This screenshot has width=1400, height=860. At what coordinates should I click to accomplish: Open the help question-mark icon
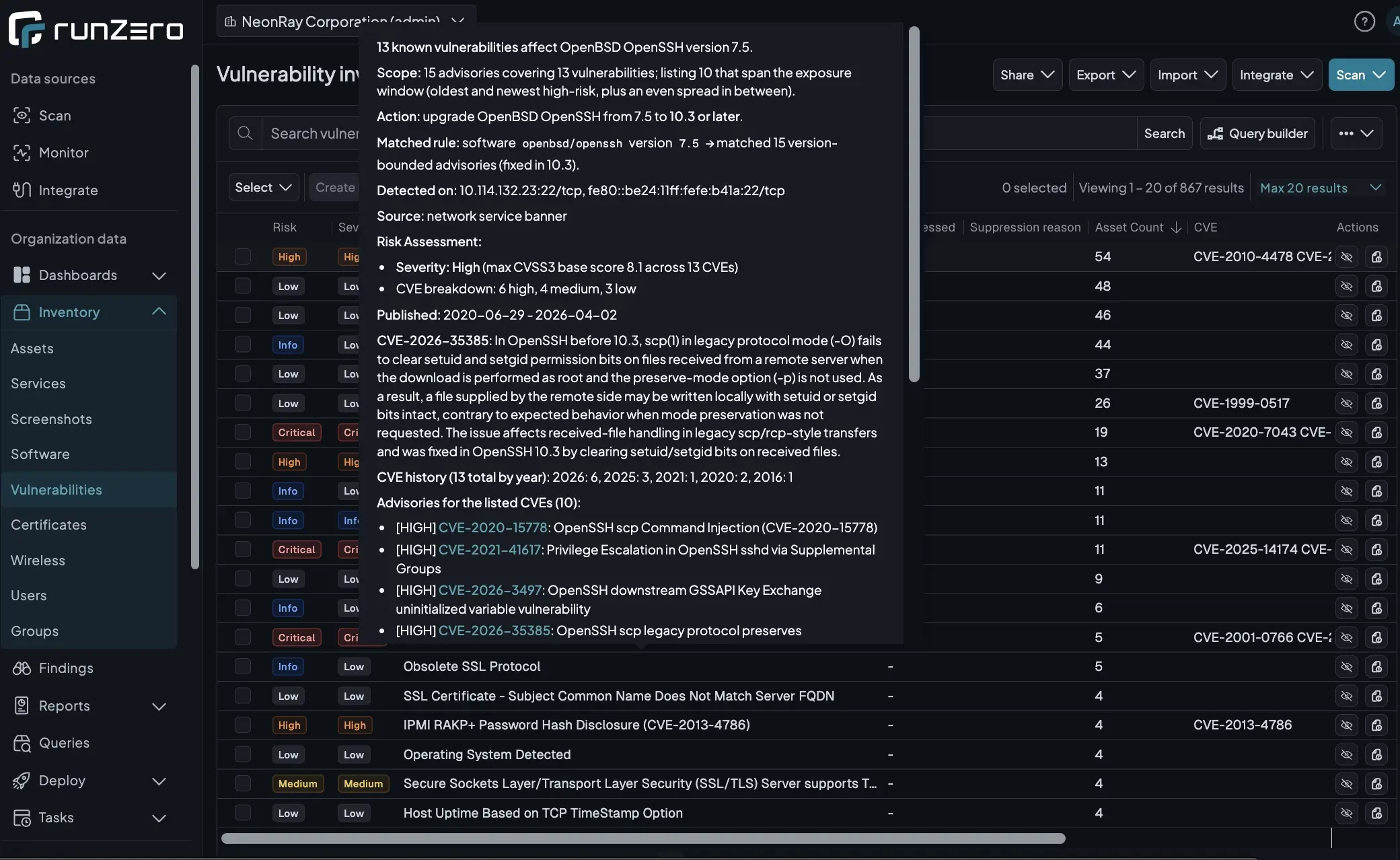click(x=1364, y=22)
